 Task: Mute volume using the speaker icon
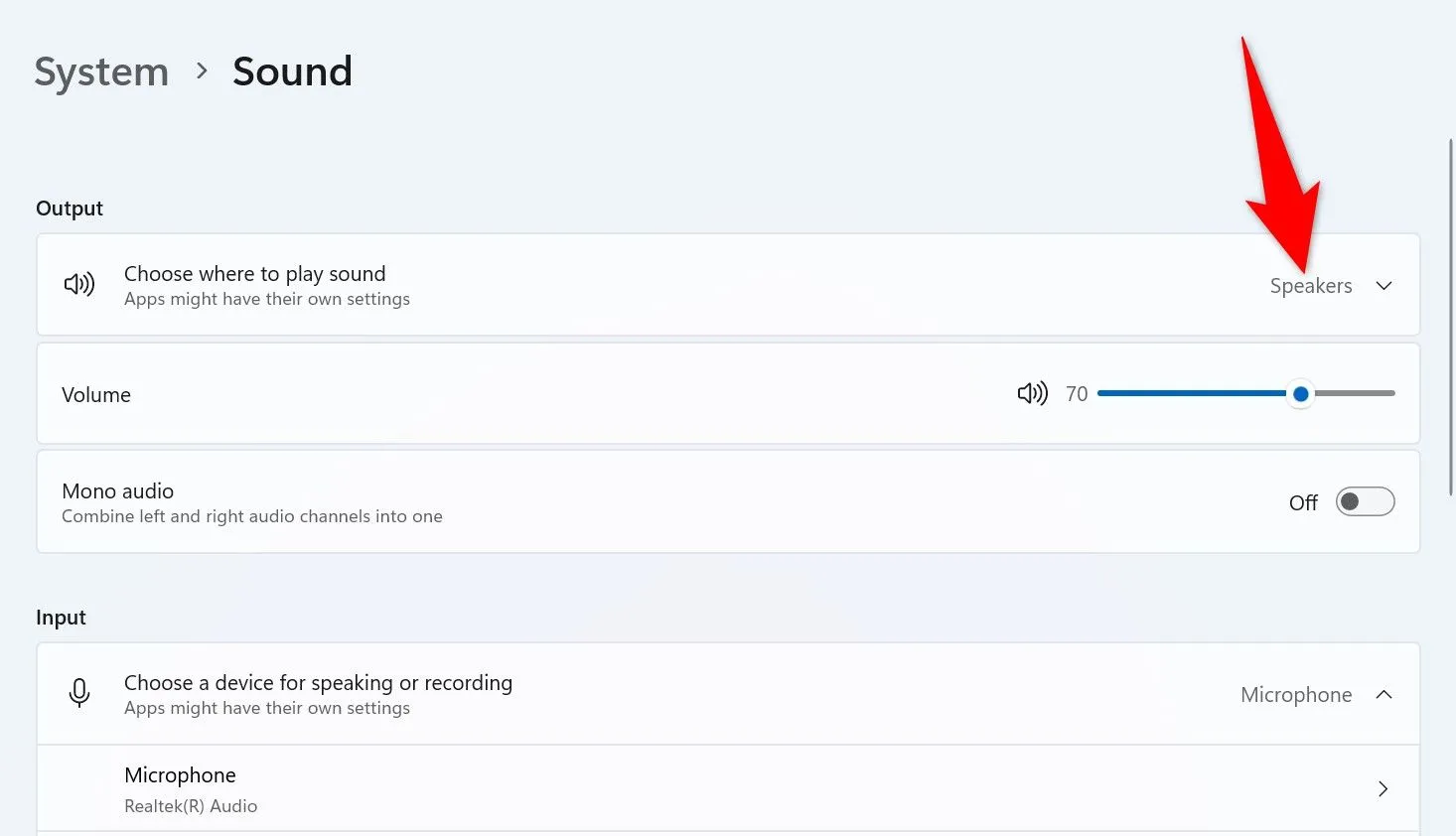1032,394
